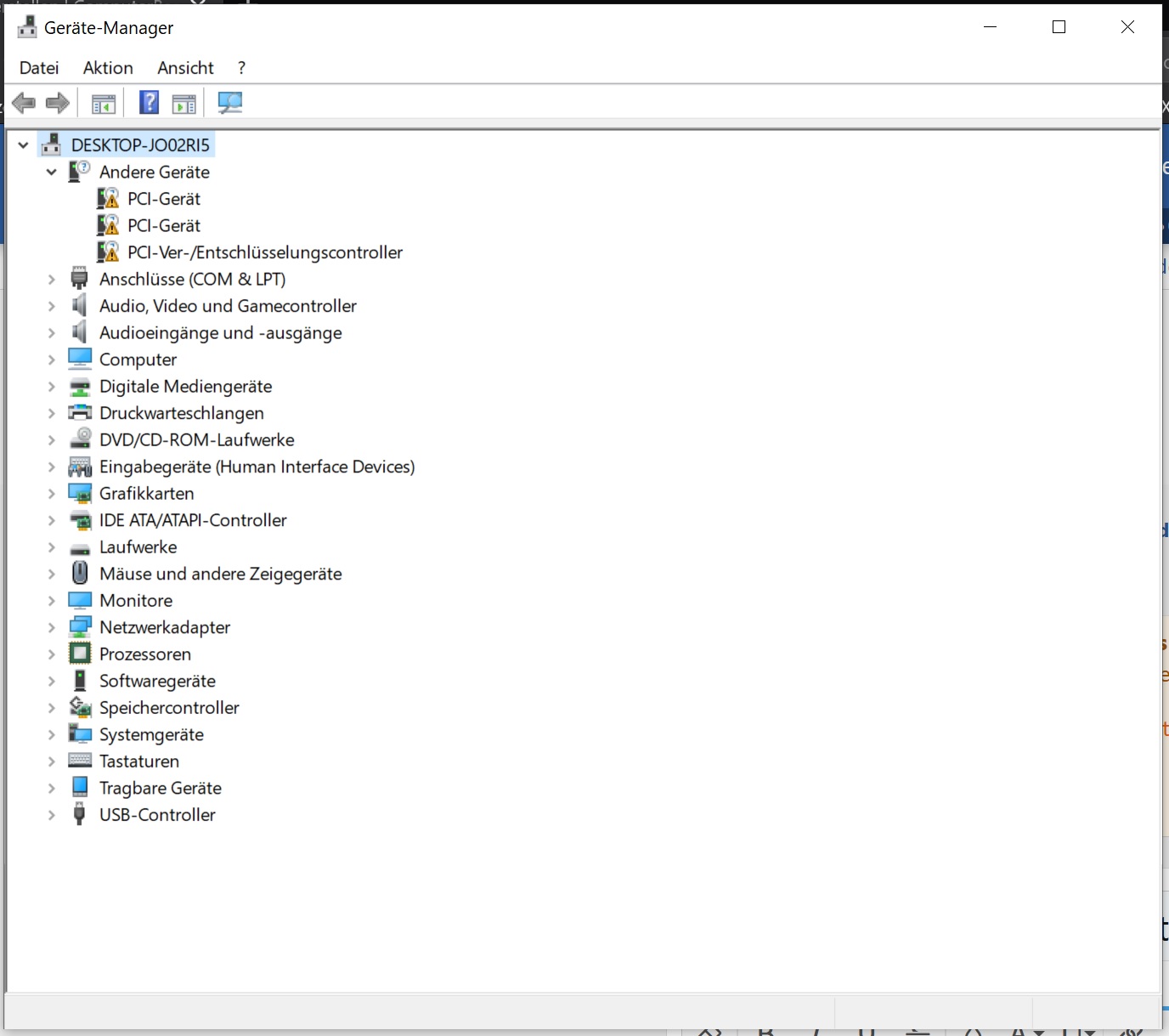This screenshot has height=1036, width=1169.
Task: Select the Tragbare Geräte label
Action: click(x=161, y=788)
